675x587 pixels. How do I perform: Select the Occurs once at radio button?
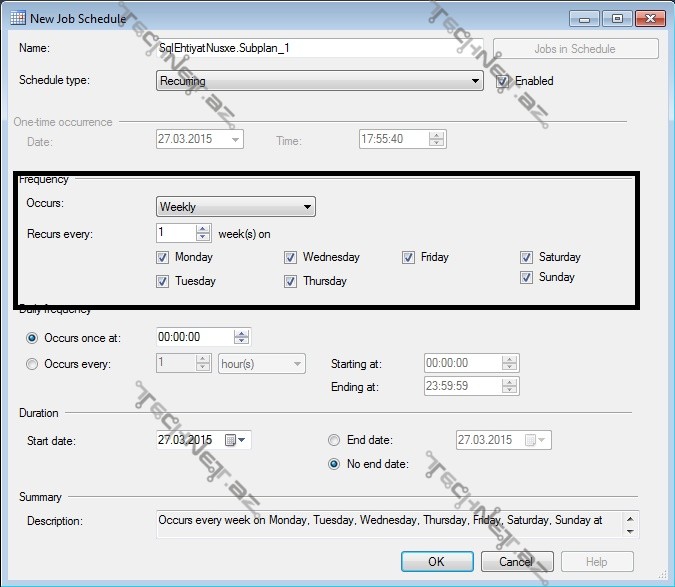tap(32, 338)
